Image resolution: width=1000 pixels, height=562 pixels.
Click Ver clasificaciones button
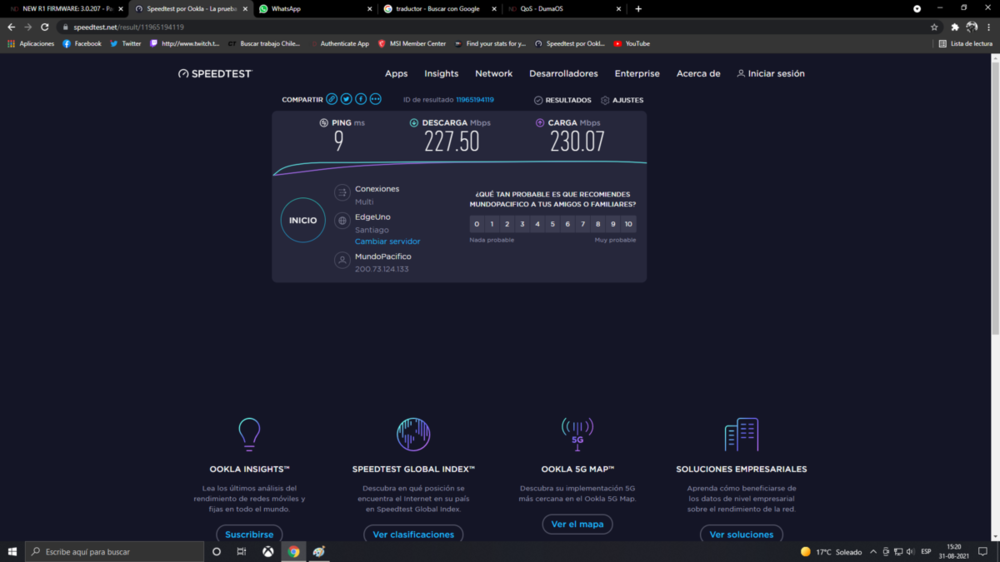(413, 535)
